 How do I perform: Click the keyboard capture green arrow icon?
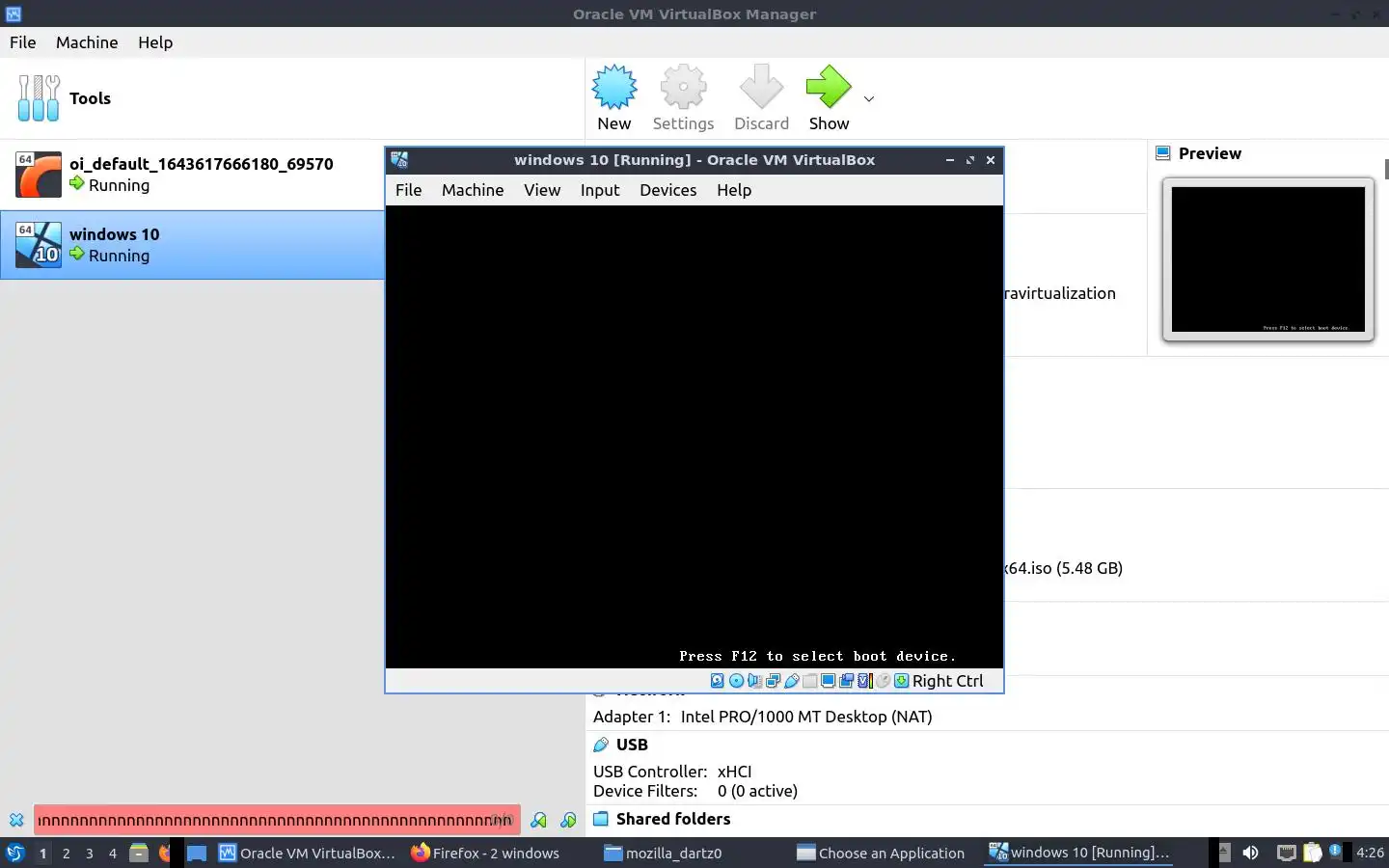click(x=901, y=681)
